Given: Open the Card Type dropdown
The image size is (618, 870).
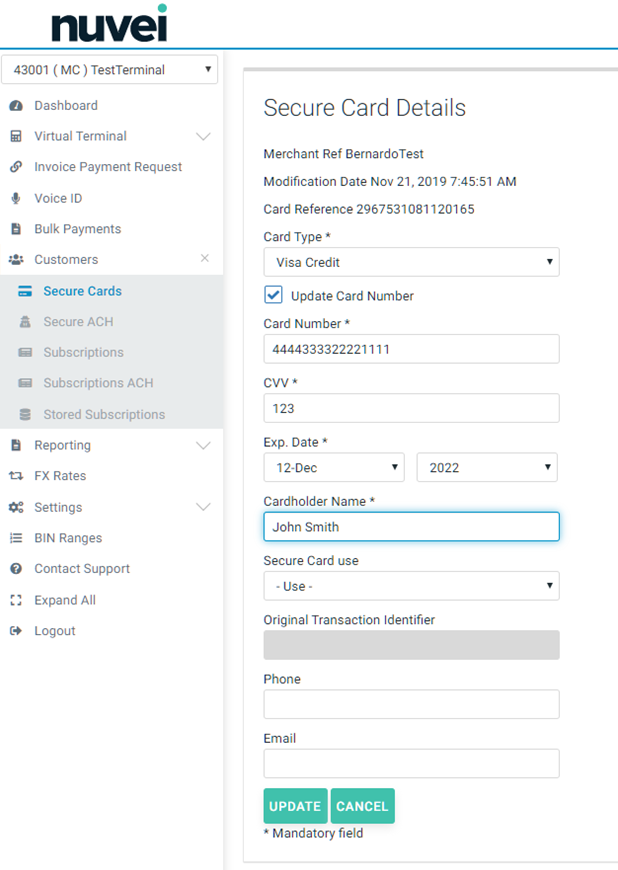Looking at the screenshot, I should tap(411, 262).
